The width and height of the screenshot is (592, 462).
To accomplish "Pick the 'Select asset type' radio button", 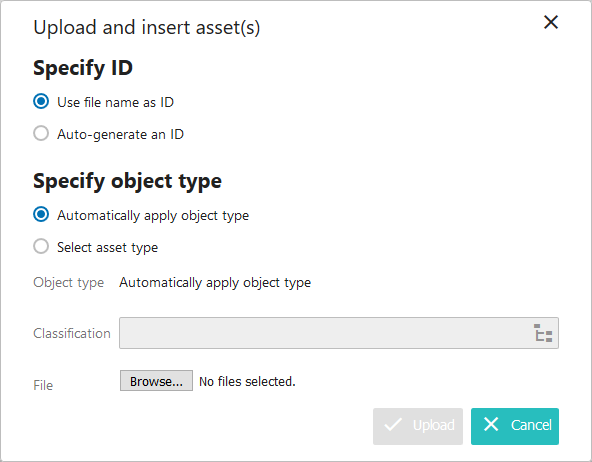I will (41, 246).
